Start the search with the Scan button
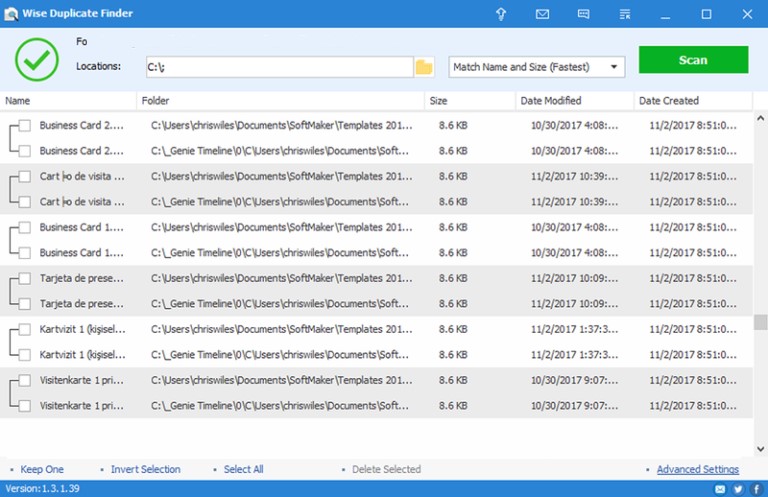The image size is (768, 497). pos(694,60)
